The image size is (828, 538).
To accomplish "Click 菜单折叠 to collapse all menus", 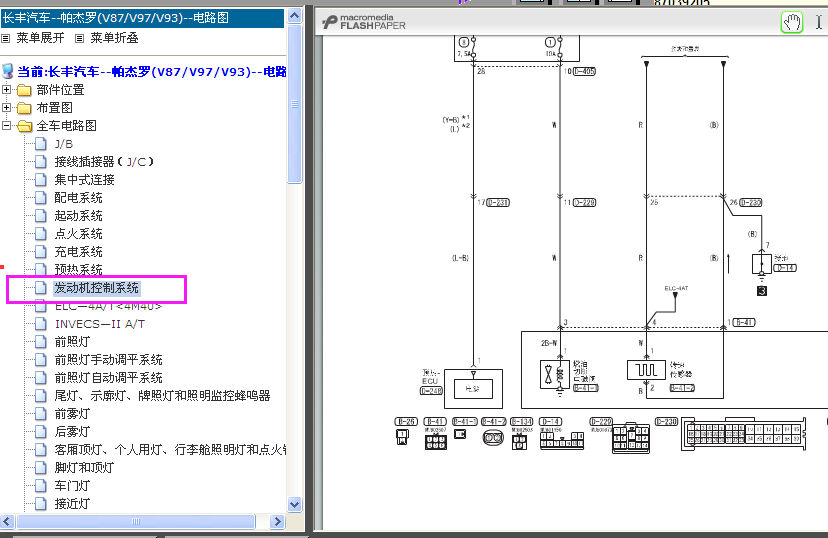I will [x=113, y=38].
